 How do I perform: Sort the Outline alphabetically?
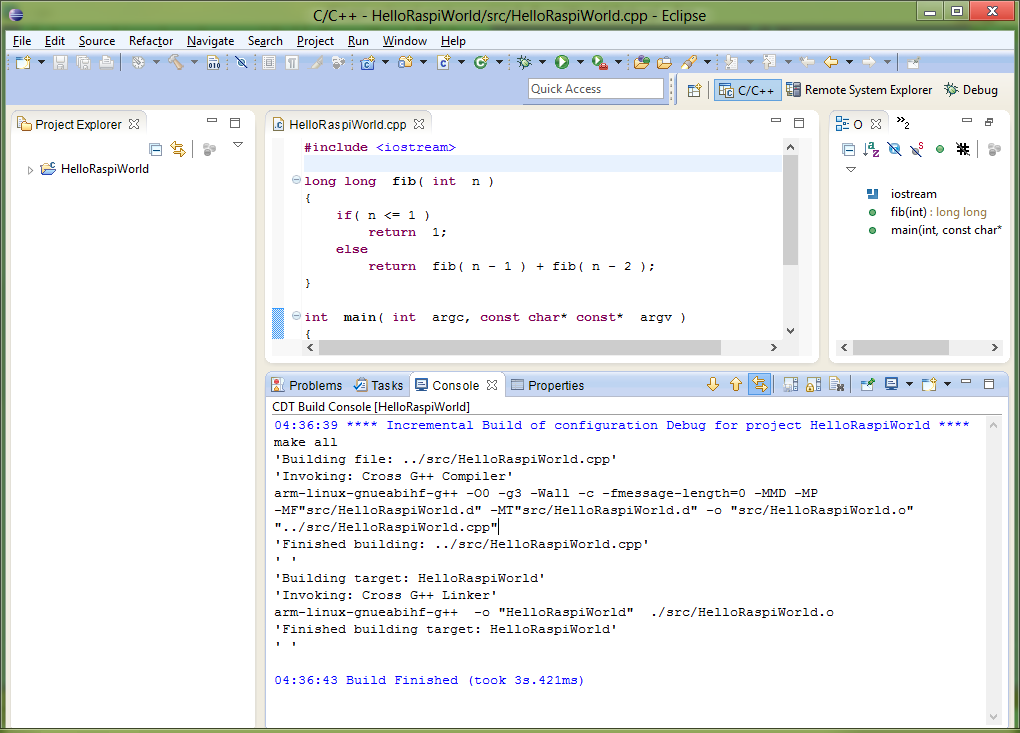tap(871, 150)
